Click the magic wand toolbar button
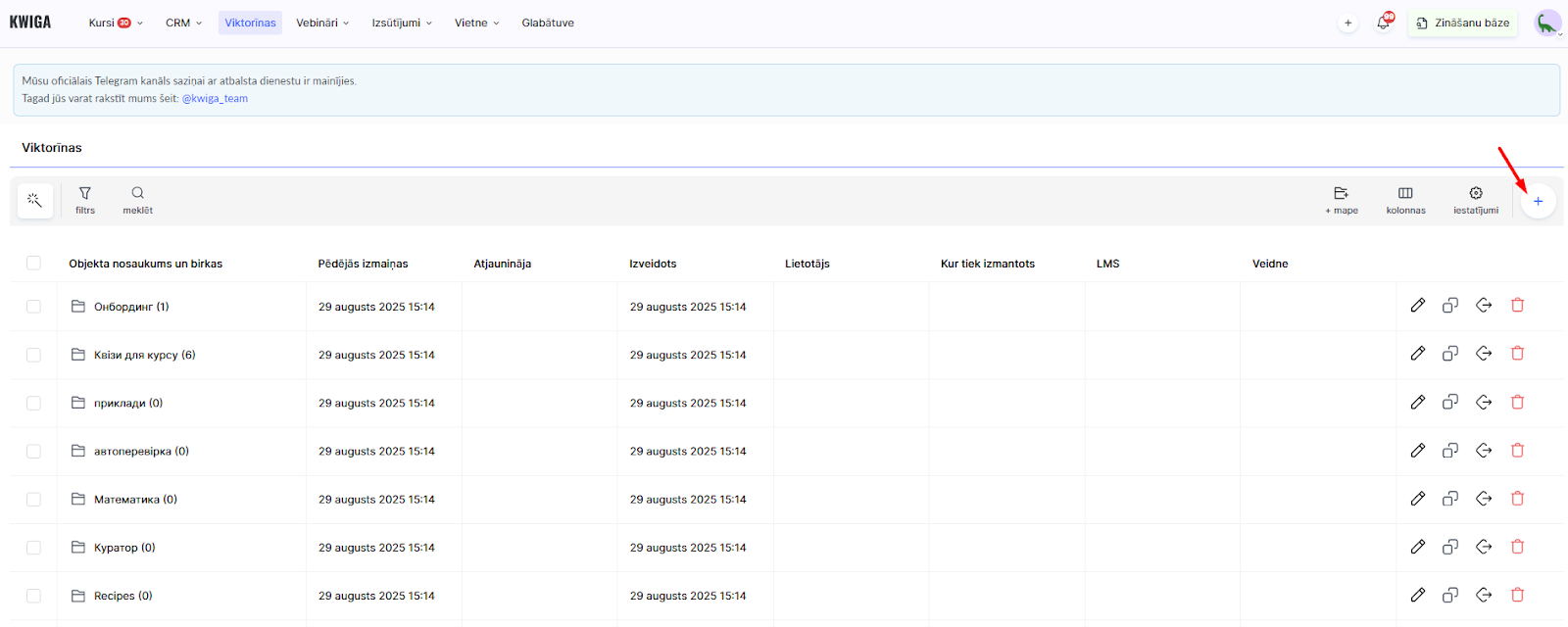Viewport: 1568px width, 627px height. [x=34, y=201]
